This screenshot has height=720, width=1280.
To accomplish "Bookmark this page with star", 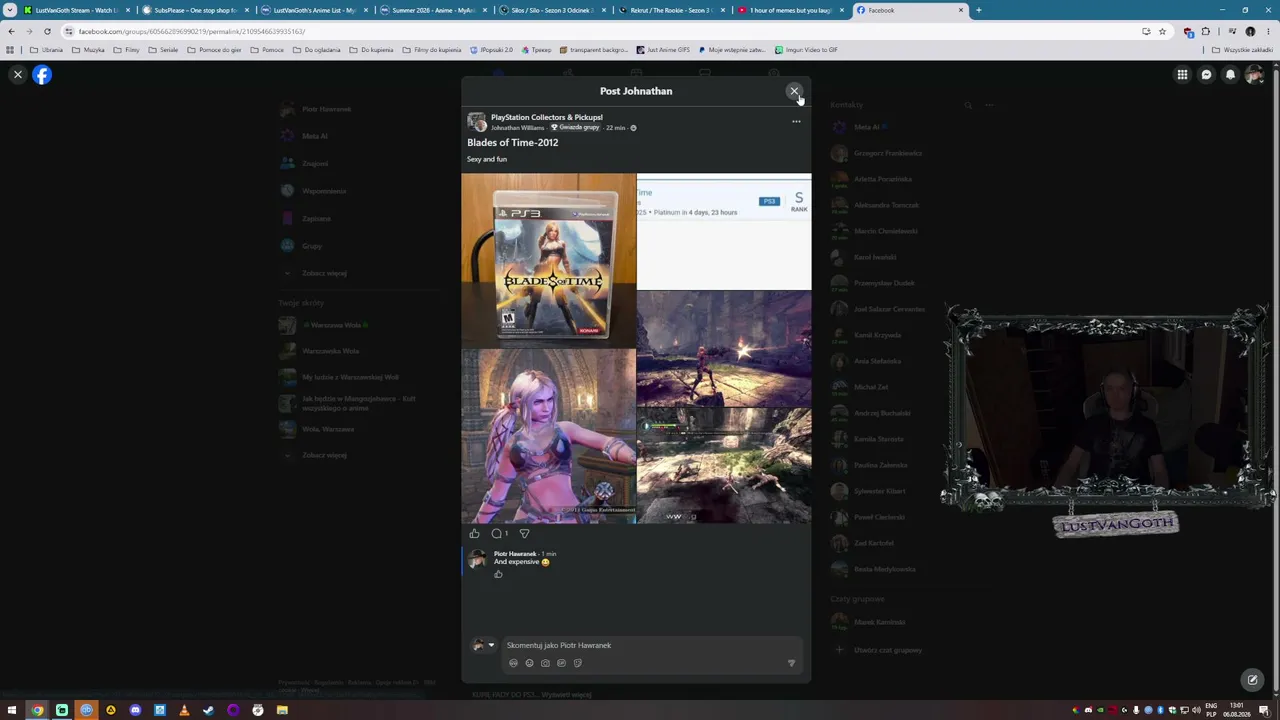I will click(1162, 31).
